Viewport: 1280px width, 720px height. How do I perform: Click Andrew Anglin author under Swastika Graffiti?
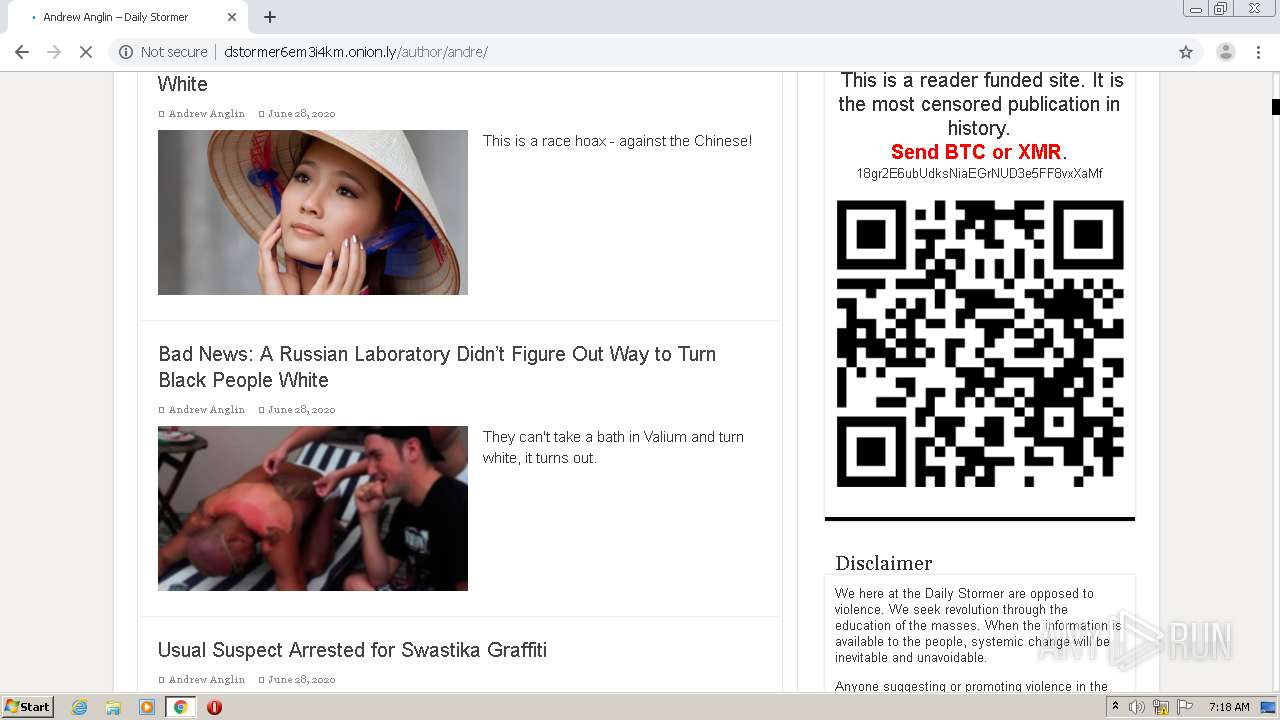(x=206, y=679)
